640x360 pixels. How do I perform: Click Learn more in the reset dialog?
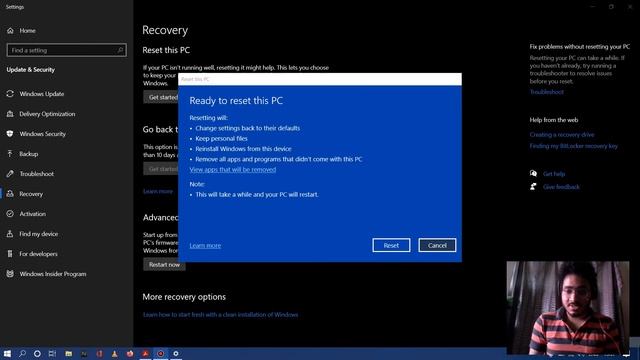pyautogui.click(x=205, y=245)
